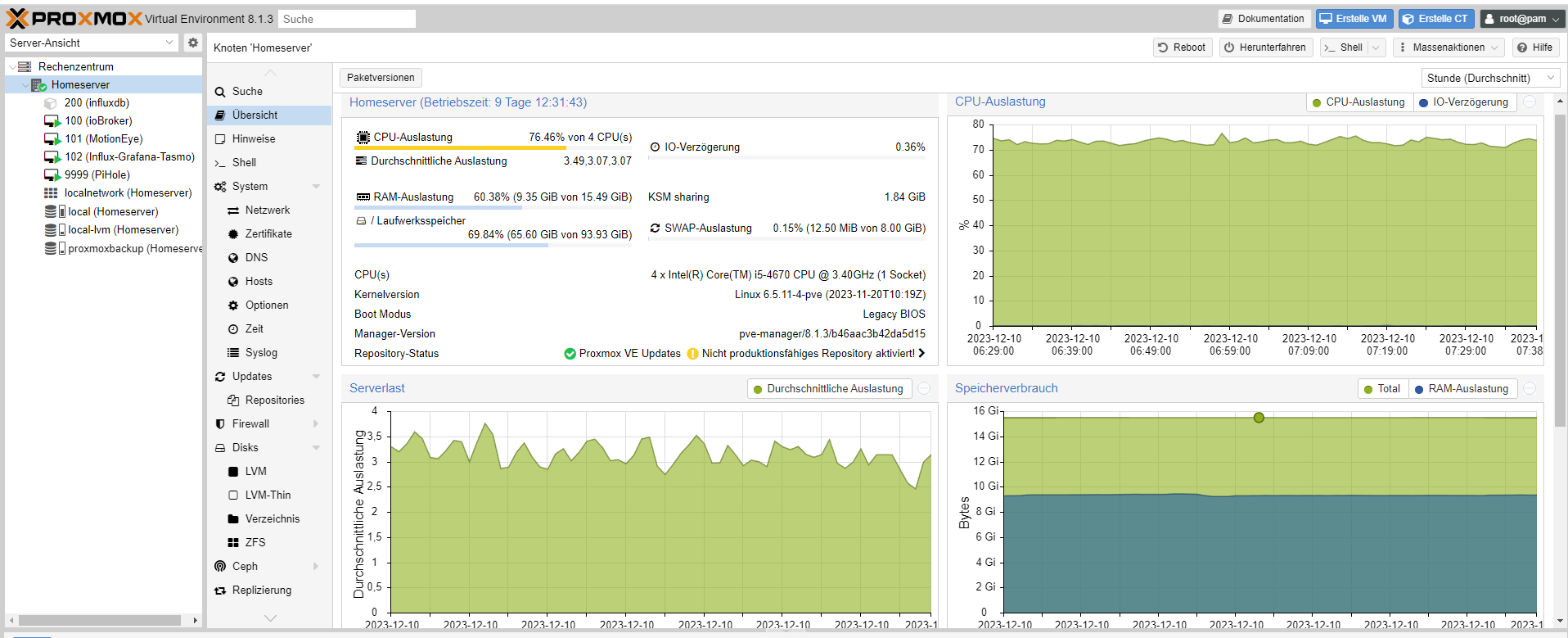Click the toolbar Shell button

[x=1344, y=48]
